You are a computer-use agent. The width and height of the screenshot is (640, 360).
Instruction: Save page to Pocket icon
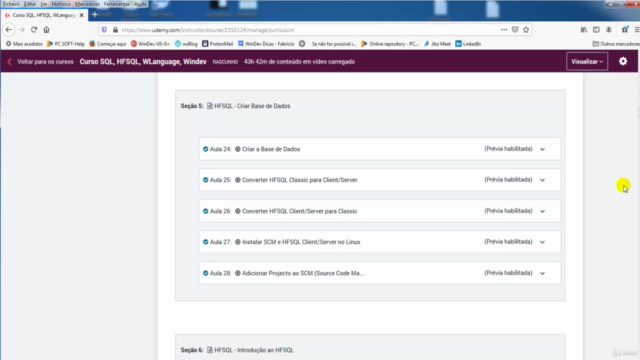[515, 30]
